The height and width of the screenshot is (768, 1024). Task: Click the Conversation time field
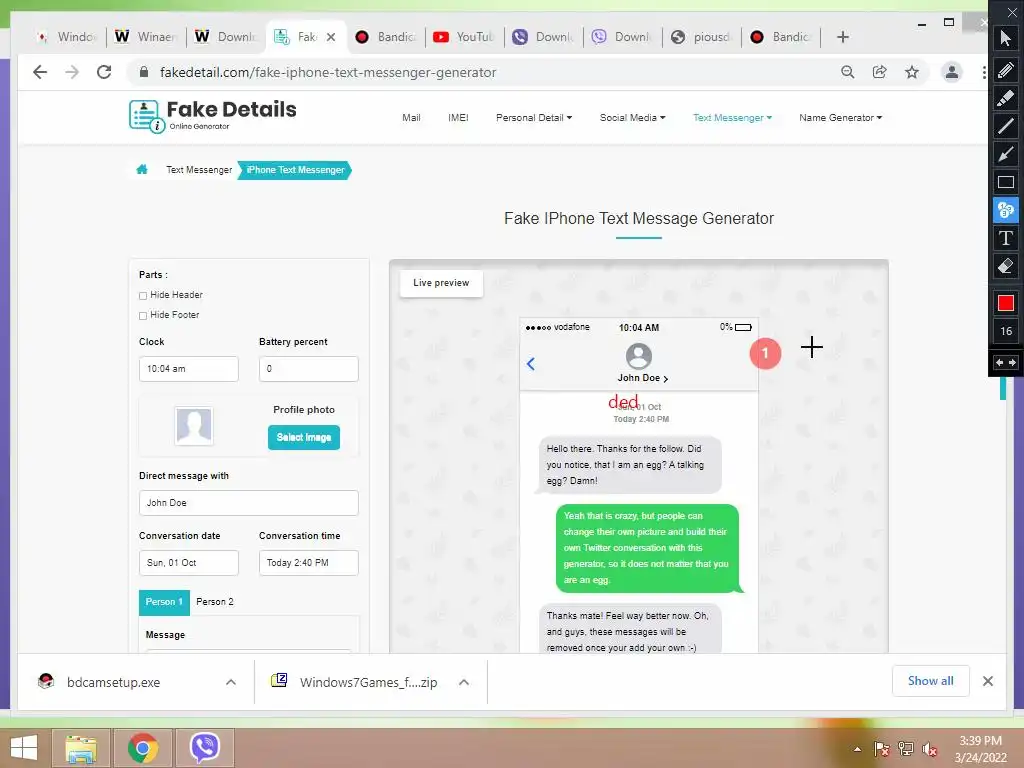pyautogui.click(x=309, y=563)
